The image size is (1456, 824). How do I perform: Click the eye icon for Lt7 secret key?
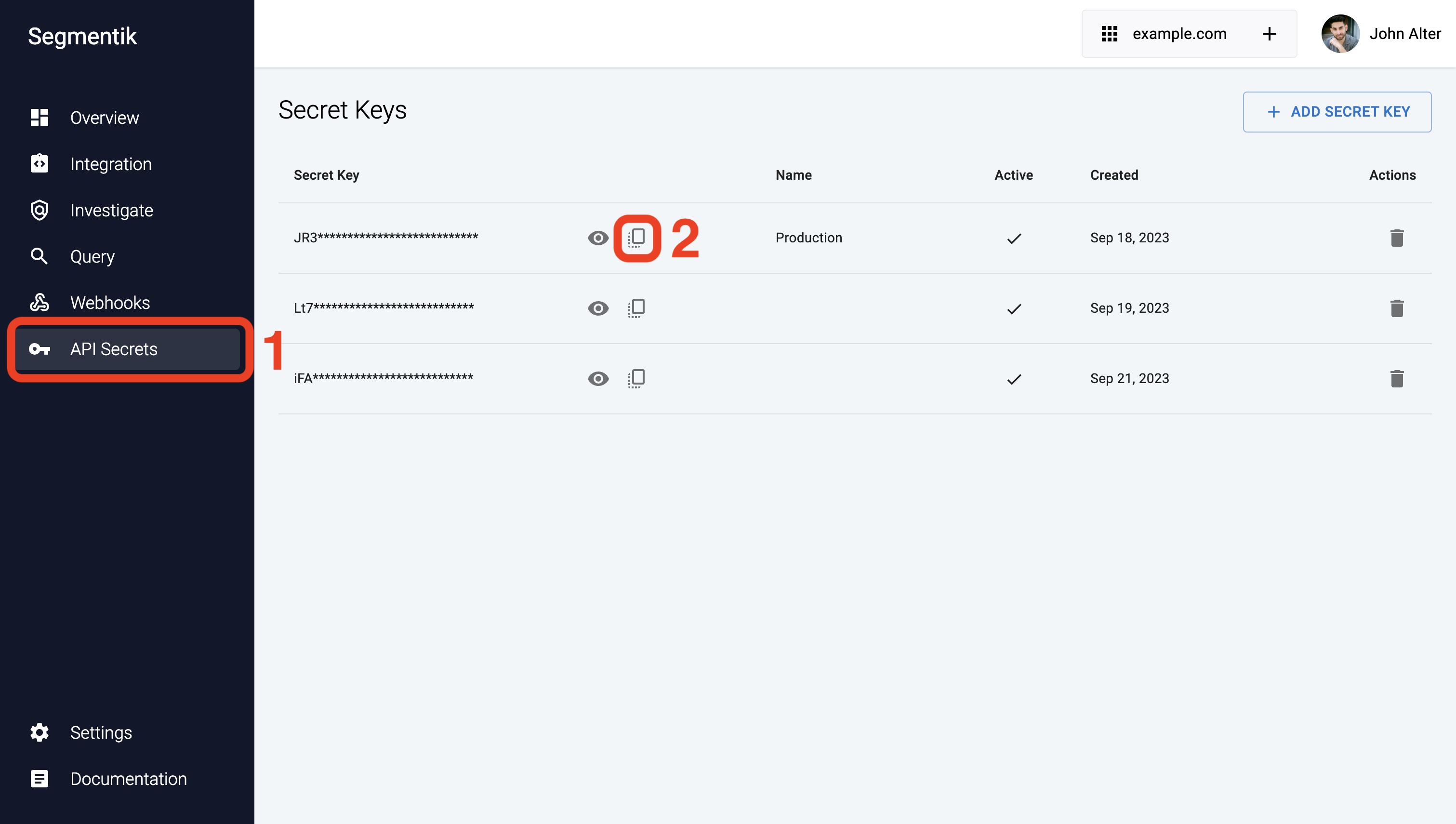[598, 307]
